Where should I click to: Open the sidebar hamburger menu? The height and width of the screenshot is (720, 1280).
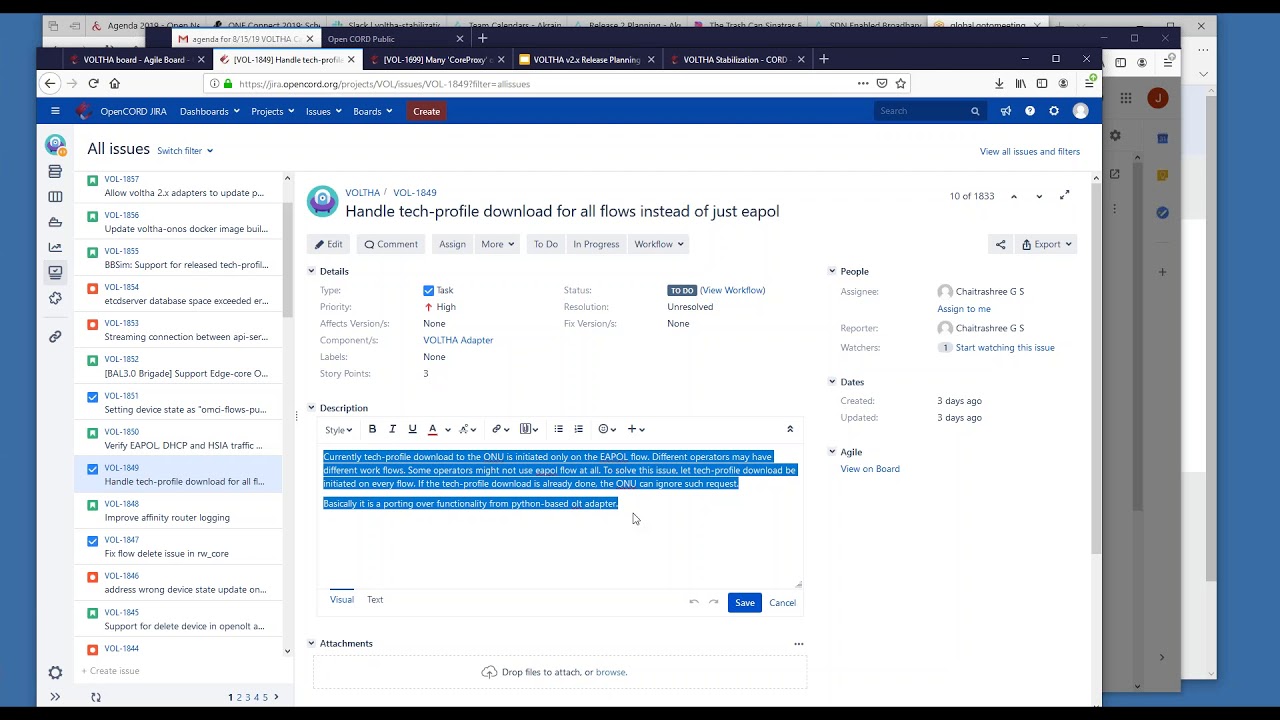pyautogui.click(x=55, y=111)
